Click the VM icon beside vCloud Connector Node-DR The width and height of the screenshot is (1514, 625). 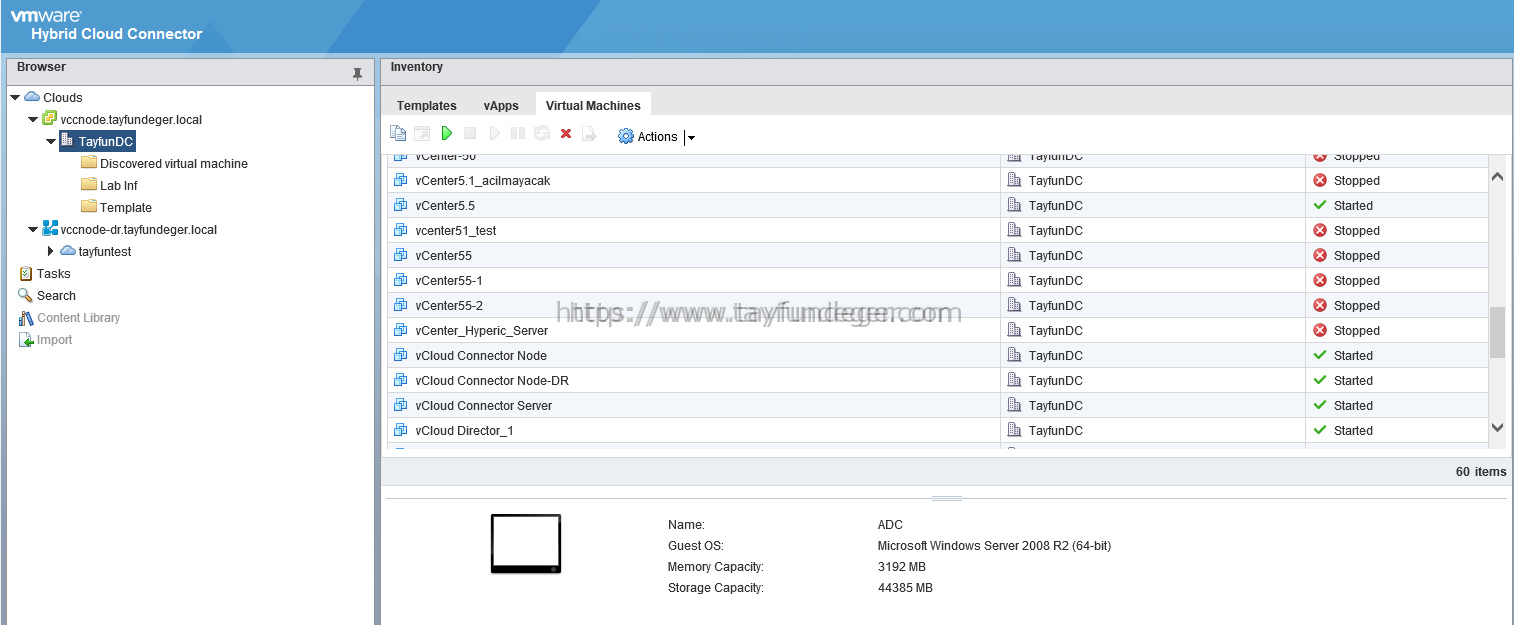[x=401, y=381]
